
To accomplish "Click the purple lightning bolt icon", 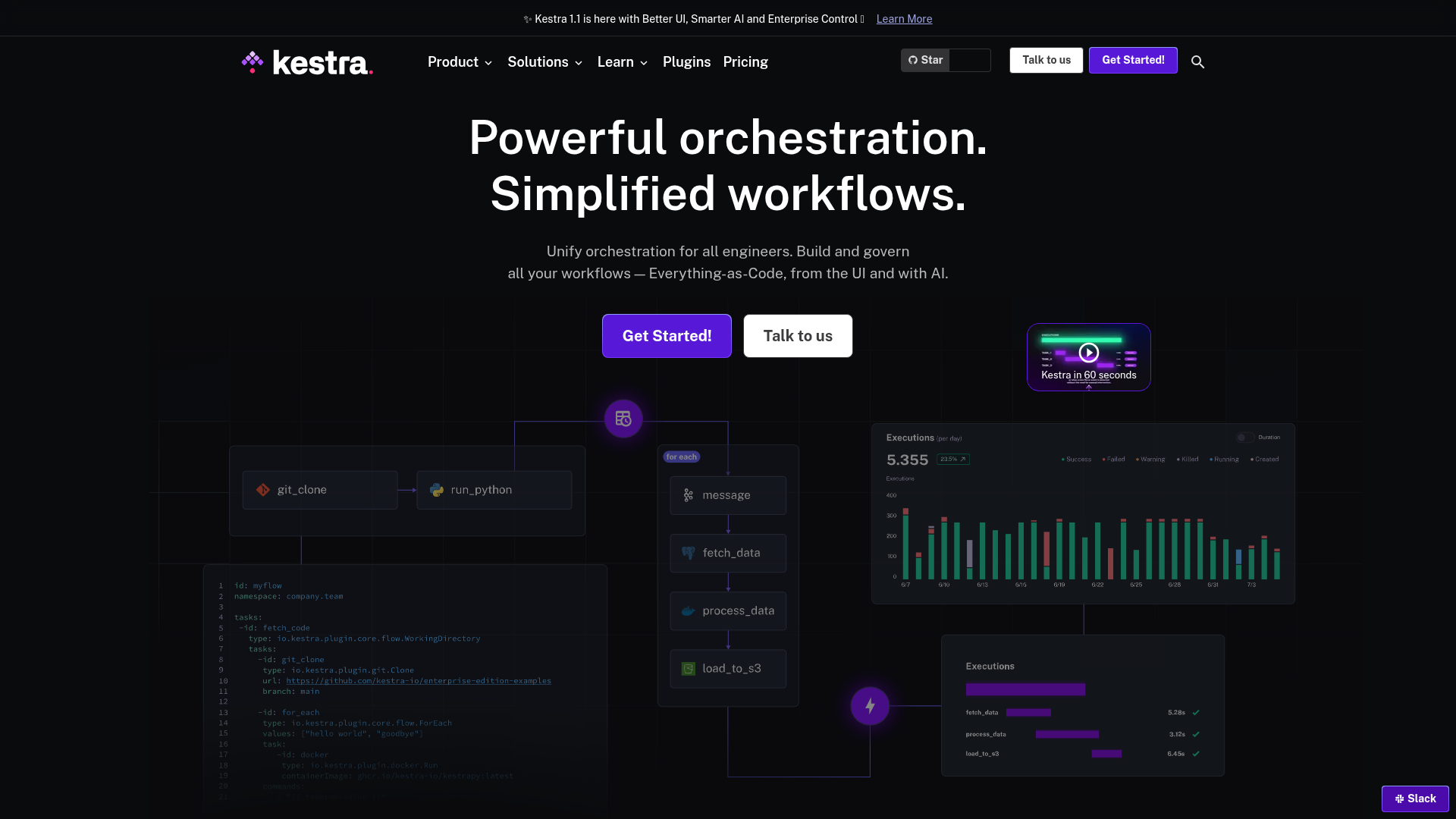I will click(870, 705).
